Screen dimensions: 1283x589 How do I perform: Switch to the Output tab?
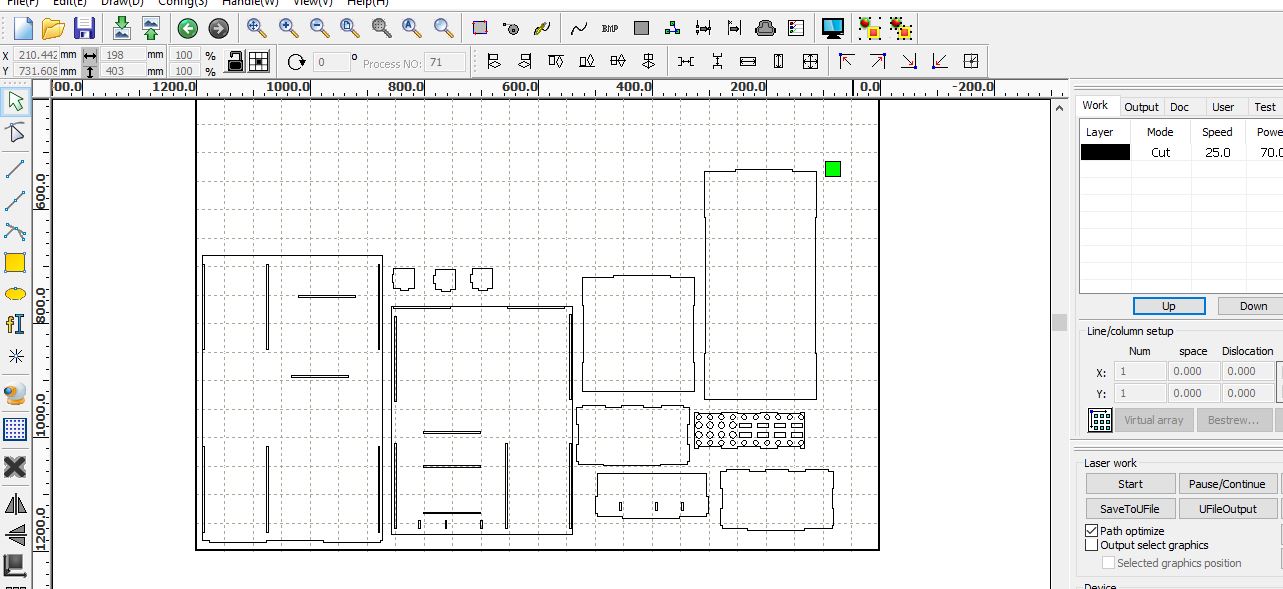1141,107
